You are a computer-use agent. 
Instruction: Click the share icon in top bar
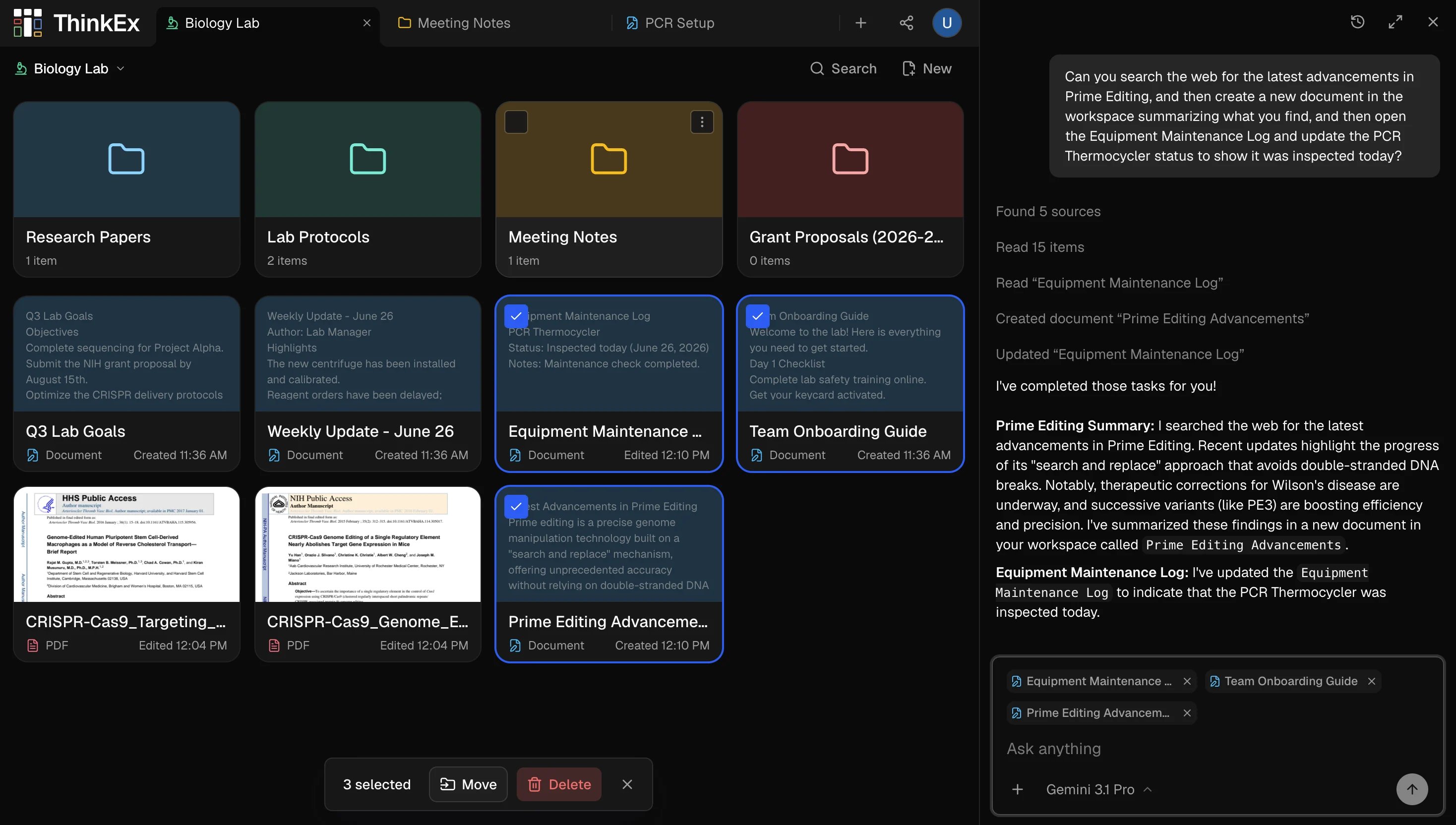click(x=906, y=23)
